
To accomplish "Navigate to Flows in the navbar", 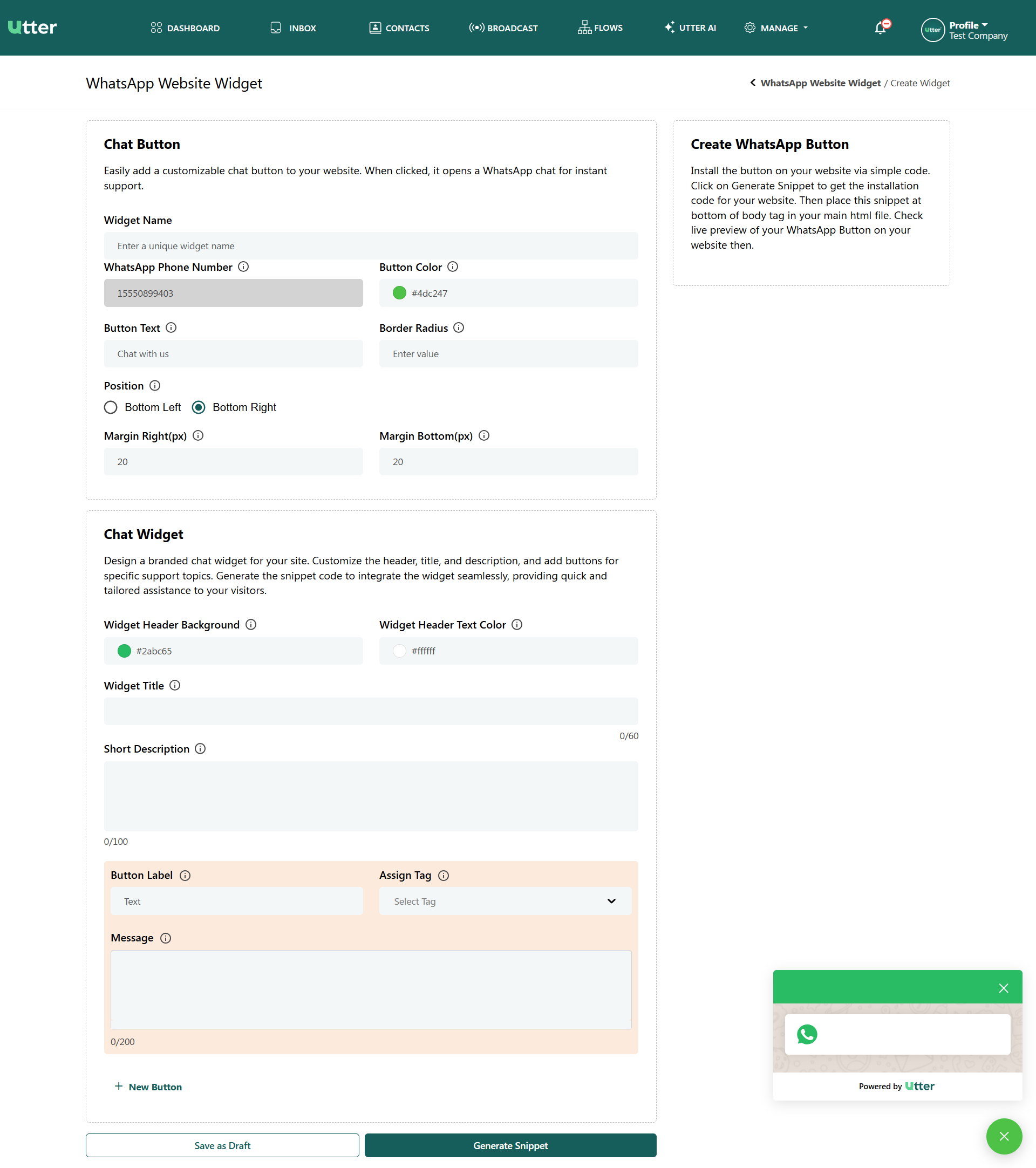I will pyautogui.click(x=600, y=28).
